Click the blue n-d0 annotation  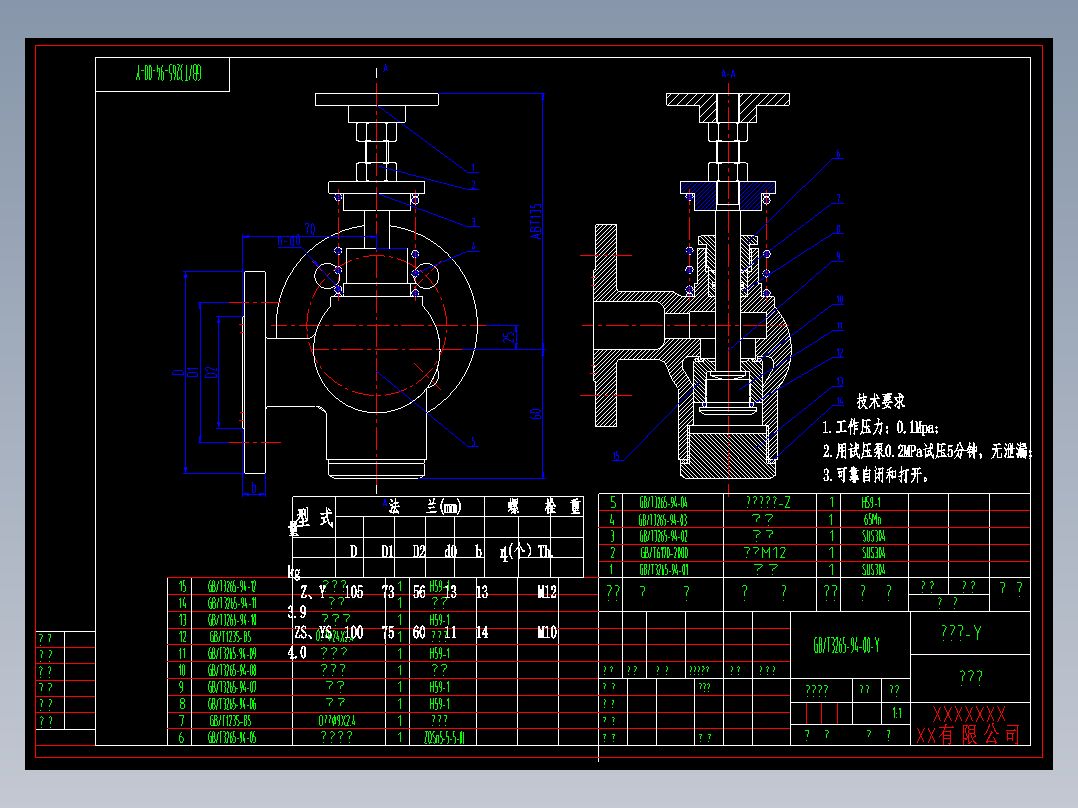289,241
